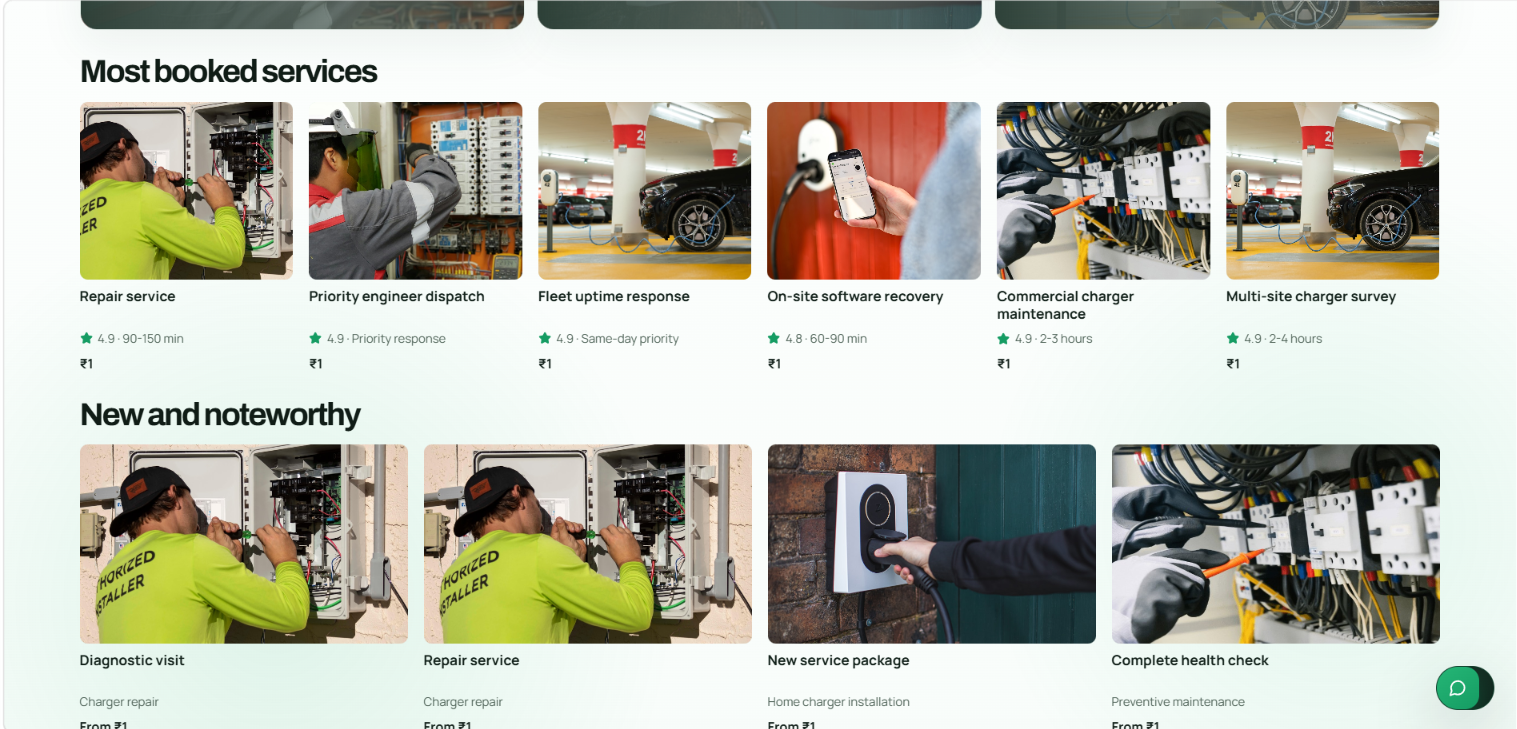The height and width of the screenshot is (729, 1517).
Task: Select the Multi-site charger survey card image
Action: [x=1332, y=191]
